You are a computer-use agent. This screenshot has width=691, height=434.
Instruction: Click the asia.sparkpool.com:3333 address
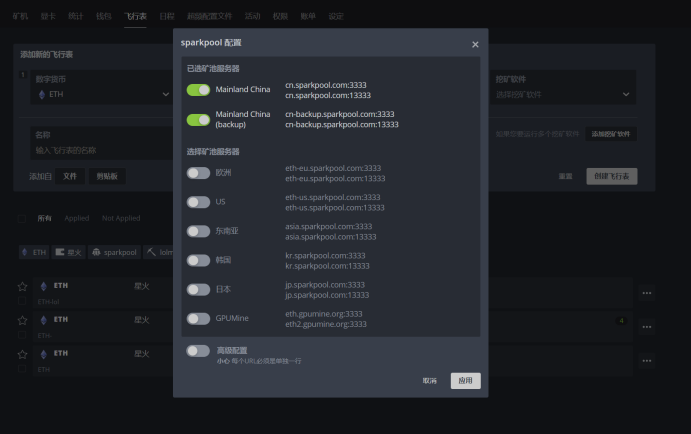click(x=328, y=226)
